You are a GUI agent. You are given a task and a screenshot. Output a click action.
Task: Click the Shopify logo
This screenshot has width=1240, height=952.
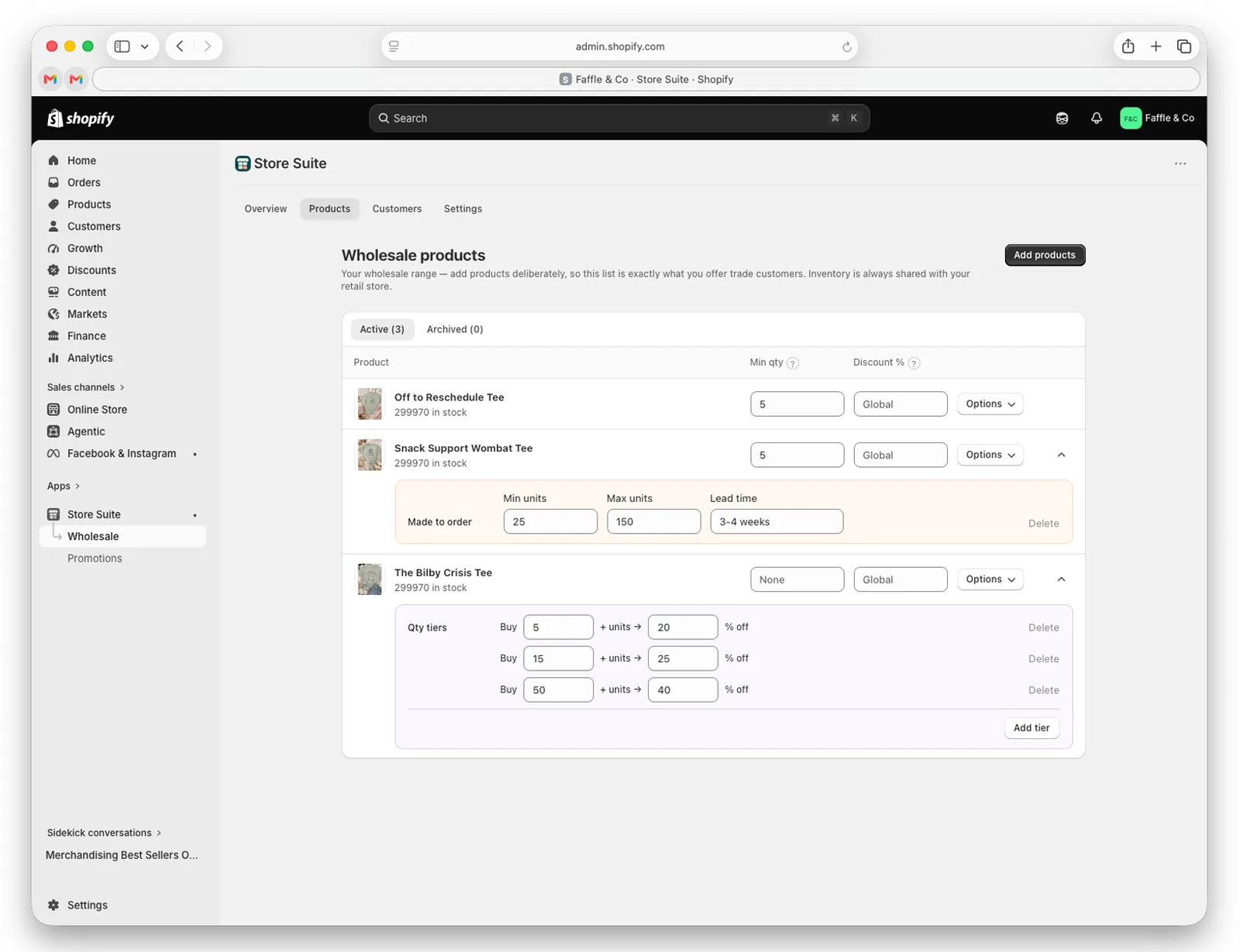(x=81, y=119)
